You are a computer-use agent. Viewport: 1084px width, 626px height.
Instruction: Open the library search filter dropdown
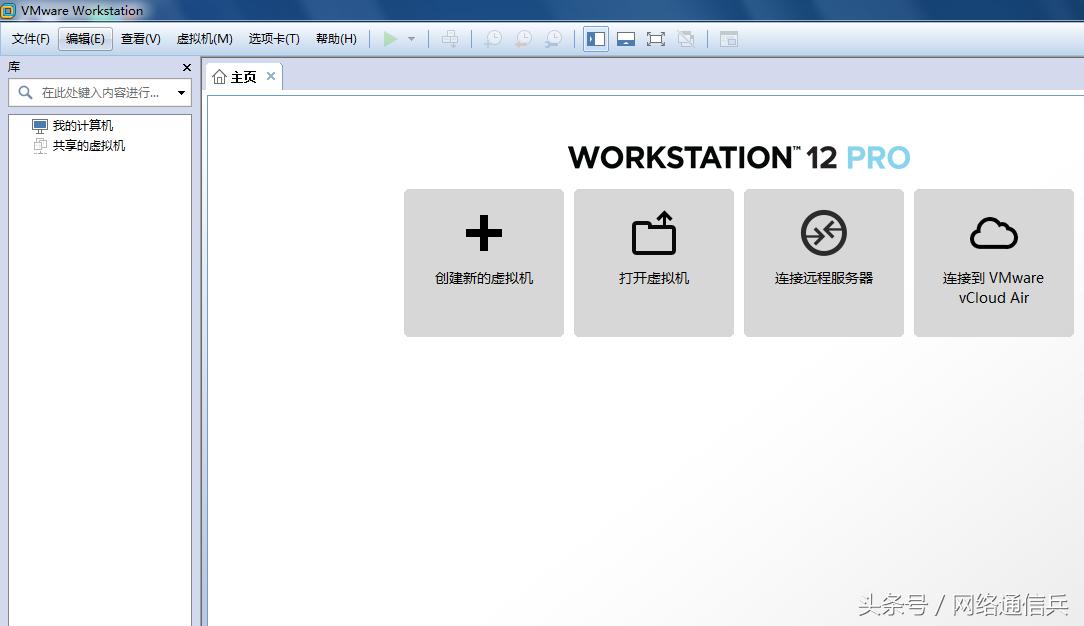click(x=181, y=91)
